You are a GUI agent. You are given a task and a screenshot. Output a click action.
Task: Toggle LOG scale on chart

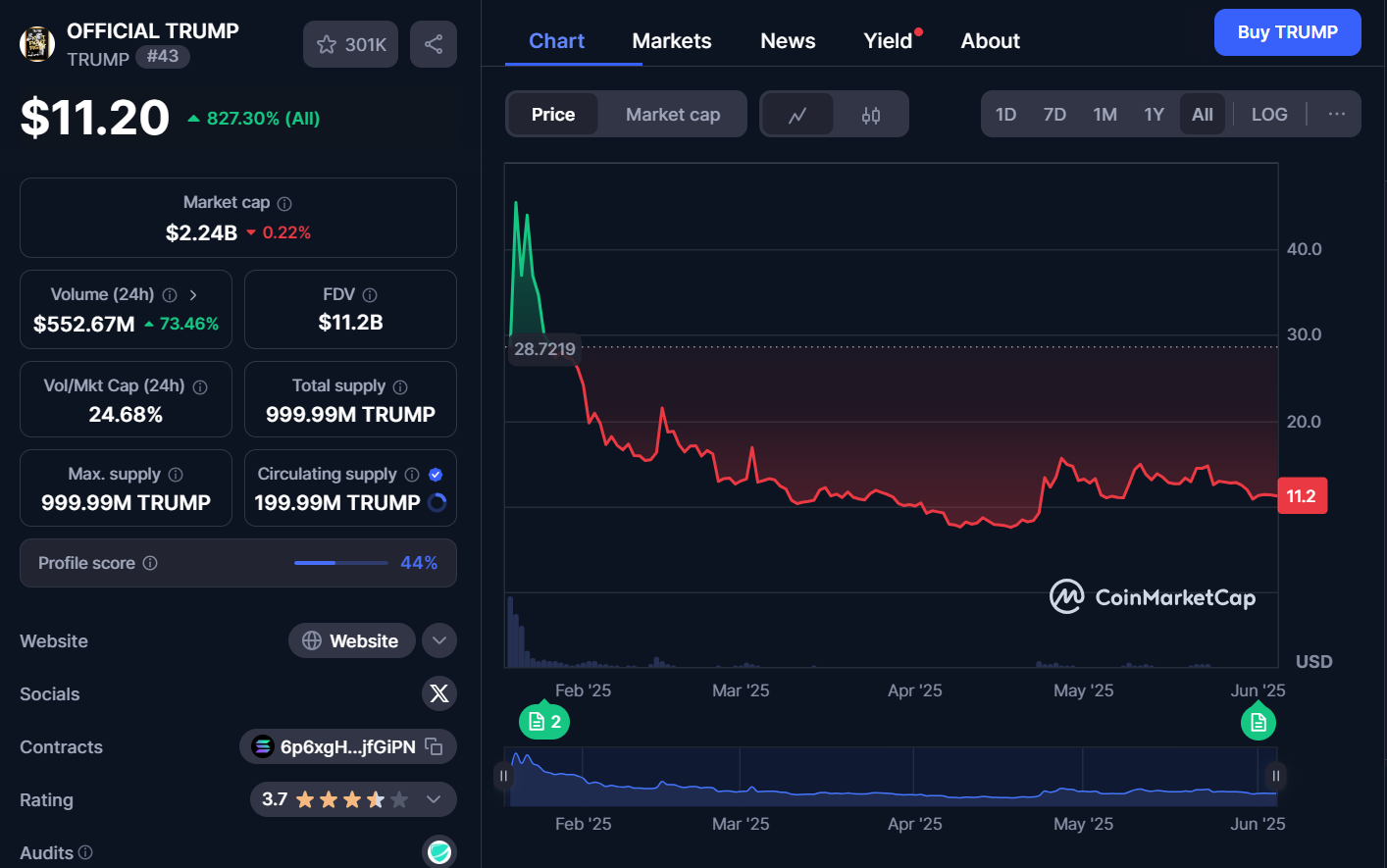tap(1269, 115)
